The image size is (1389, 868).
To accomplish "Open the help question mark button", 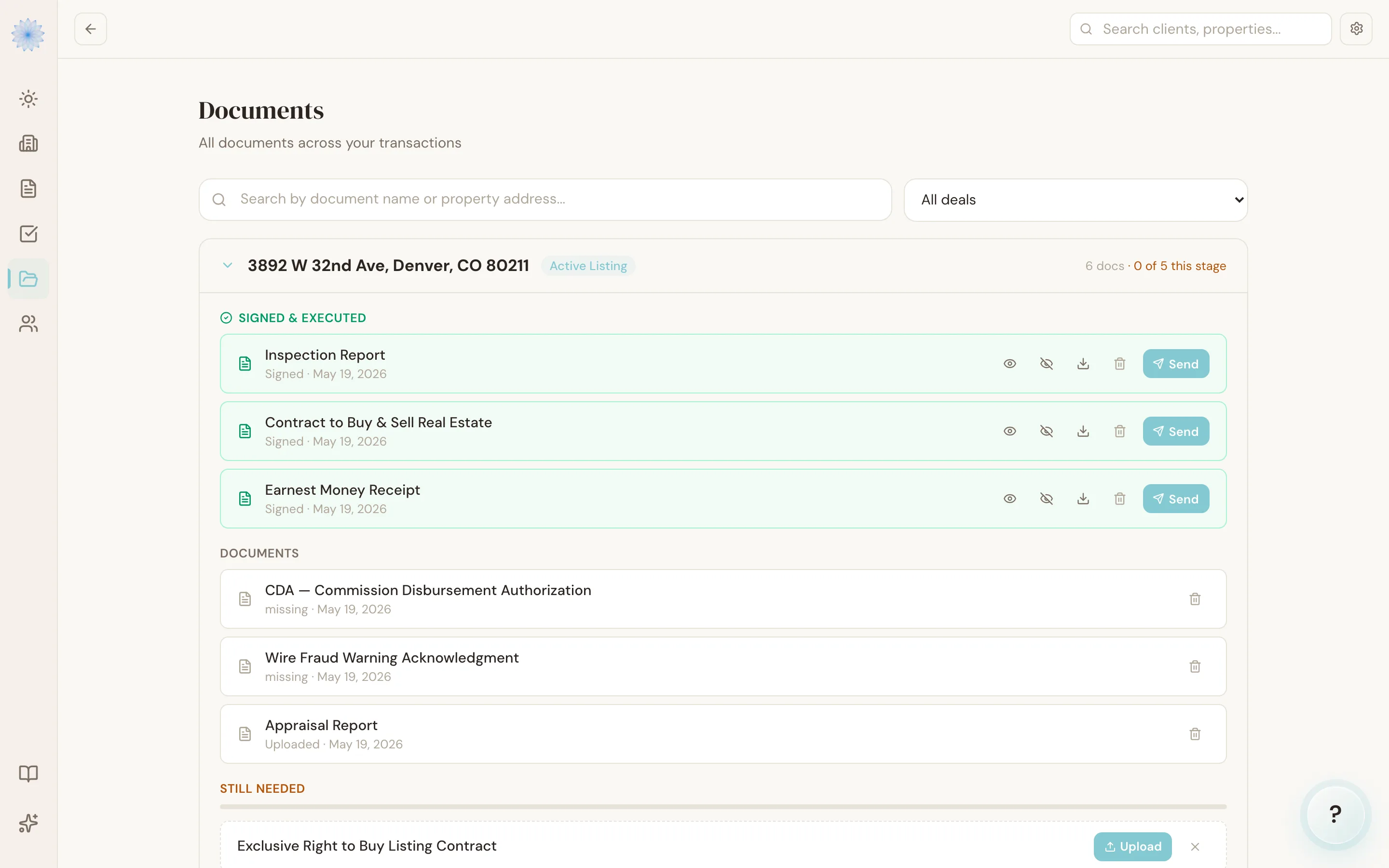I will 1335,814.
